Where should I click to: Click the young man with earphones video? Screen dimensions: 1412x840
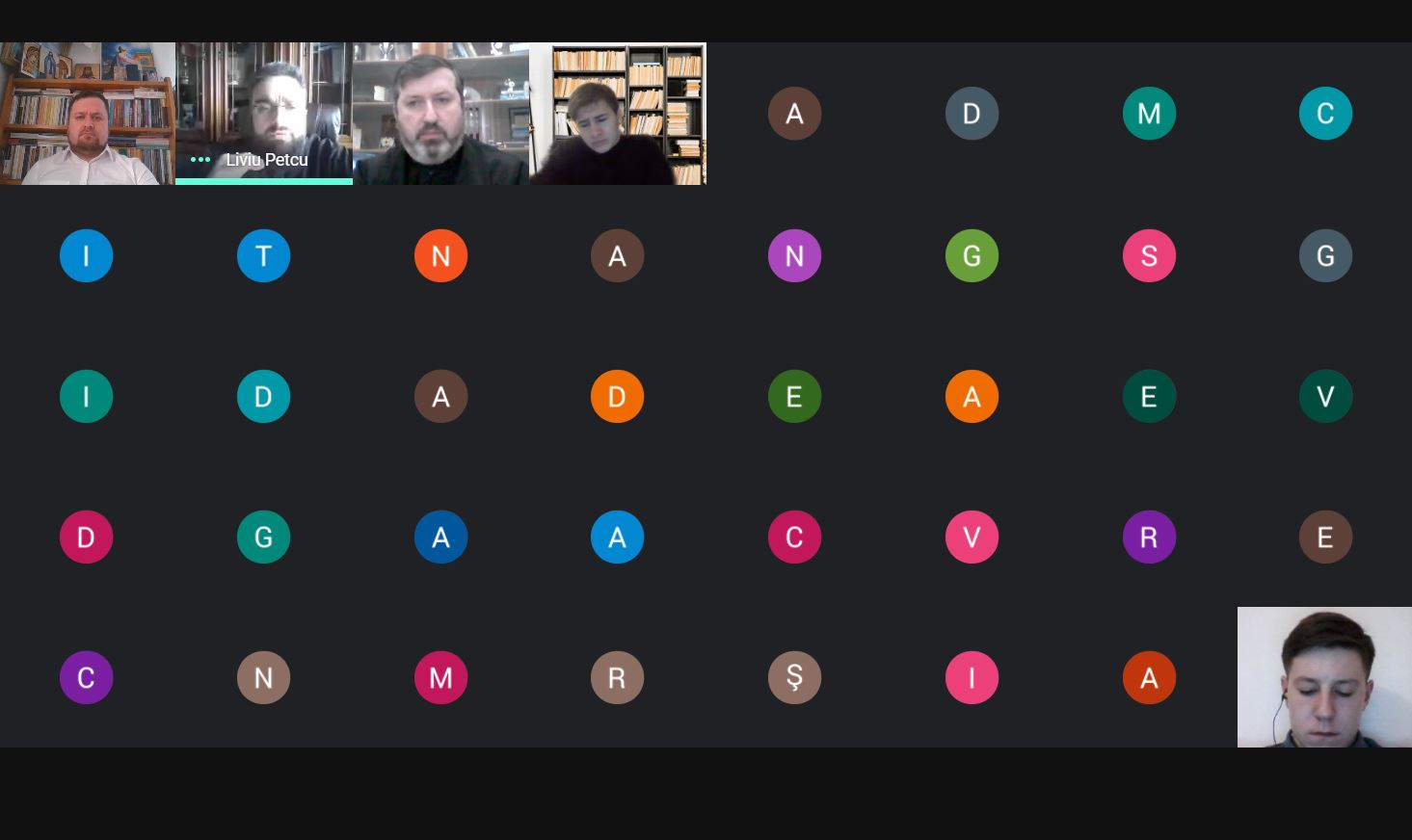coord(1324,677)
